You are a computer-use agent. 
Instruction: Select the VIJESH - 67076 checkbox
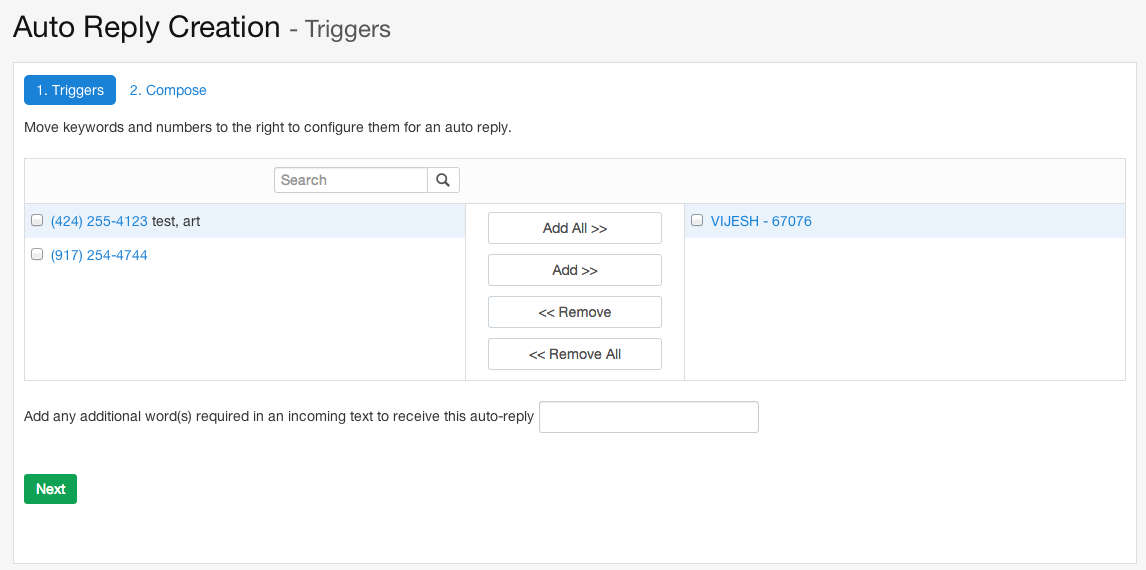(x=697, y=220)
